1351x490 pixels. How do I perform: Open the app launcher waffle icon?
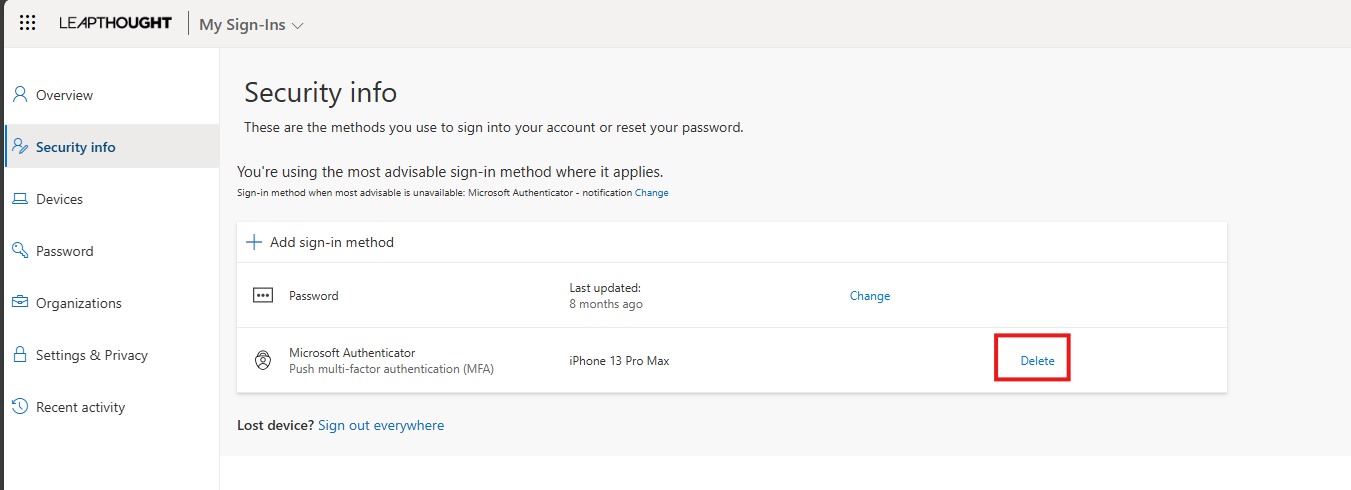coord(28,23)
